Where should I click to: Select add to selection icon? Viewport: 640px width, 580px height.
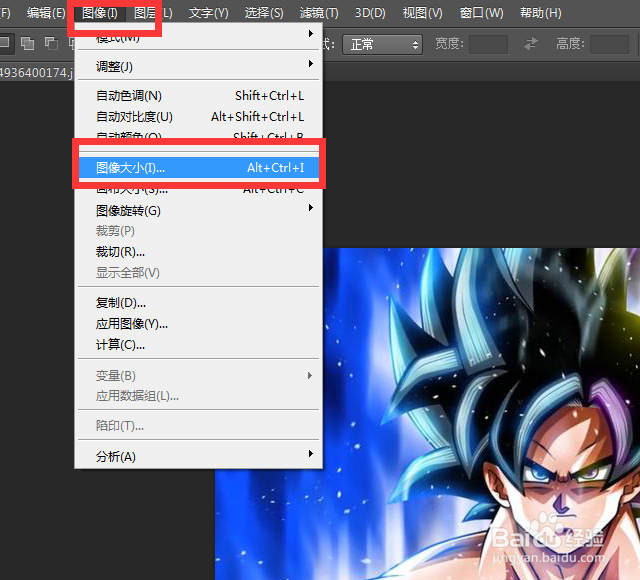[x=27, y=43]
